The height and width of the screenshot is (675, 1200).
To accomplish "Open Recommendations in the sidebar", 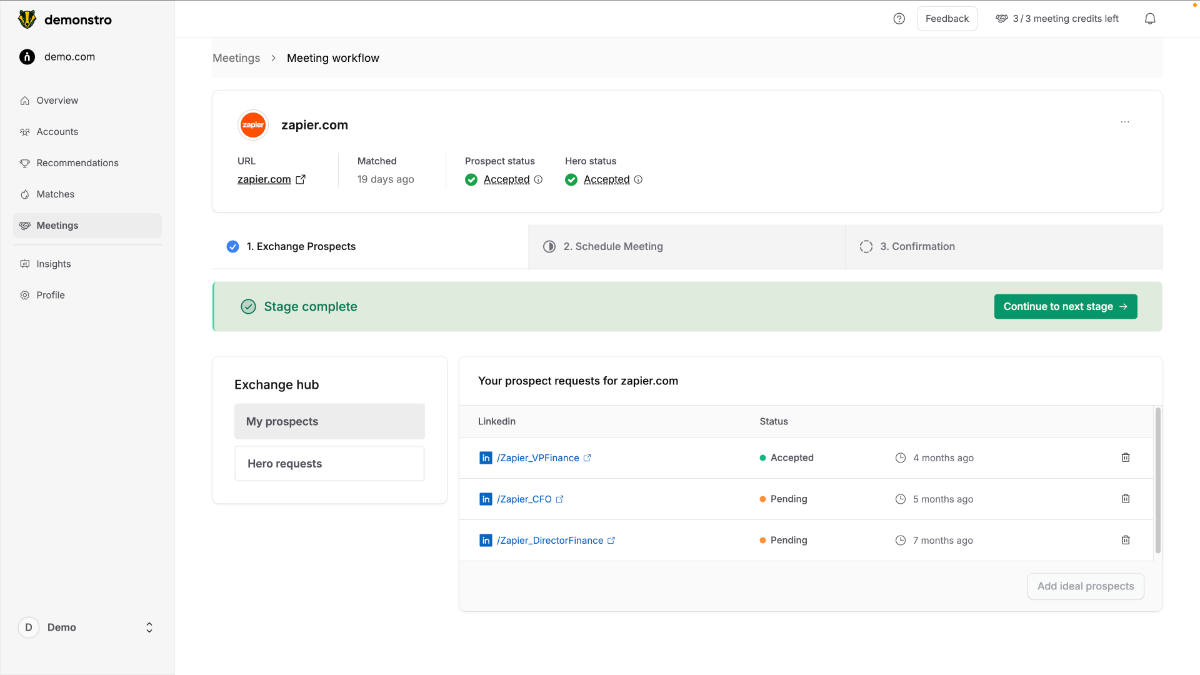I will [x=77, y=163].
